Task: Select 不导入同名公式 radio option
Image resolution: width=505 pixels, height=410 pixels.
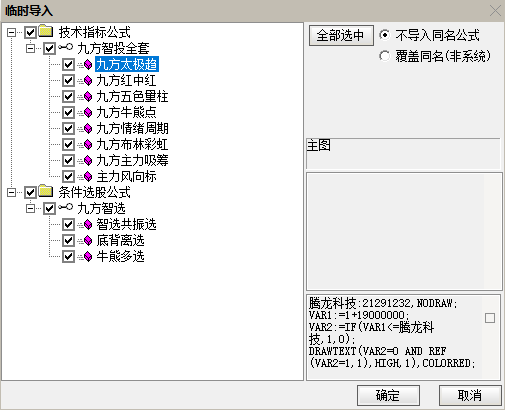Action: coord(384,35)
